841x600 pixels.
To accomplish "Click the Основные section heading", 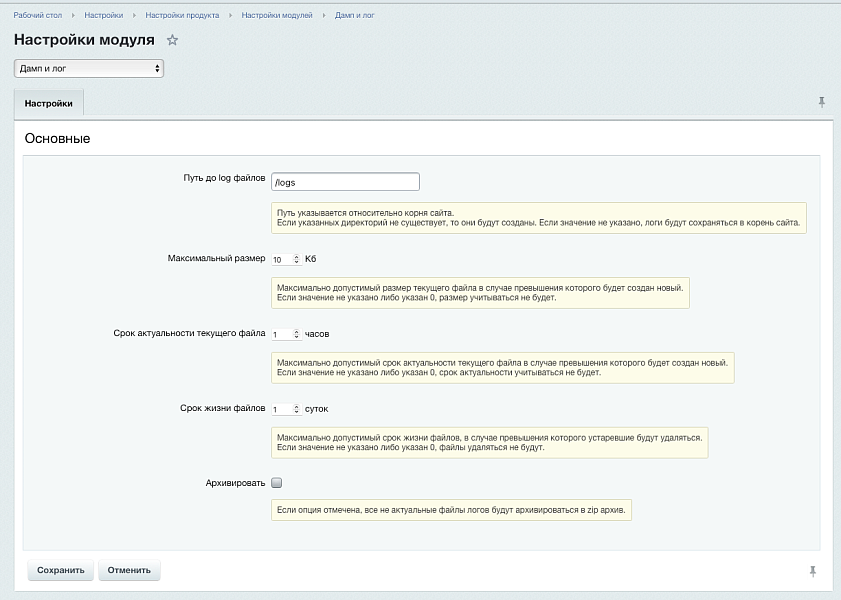I will point(57,138).
